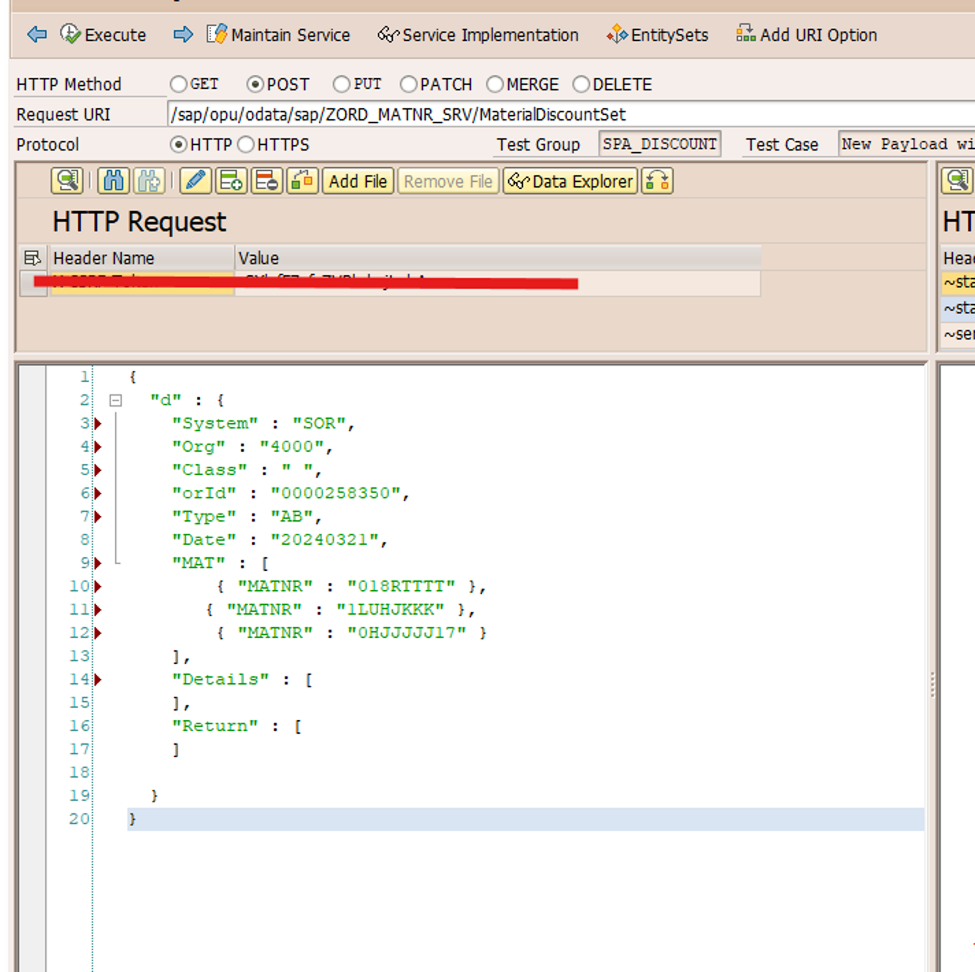Open the header table settings icon

coord(32,257)
